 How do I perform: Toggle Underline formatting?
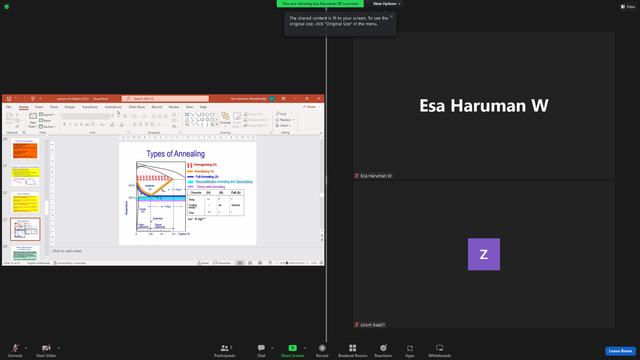coord(76,124)
